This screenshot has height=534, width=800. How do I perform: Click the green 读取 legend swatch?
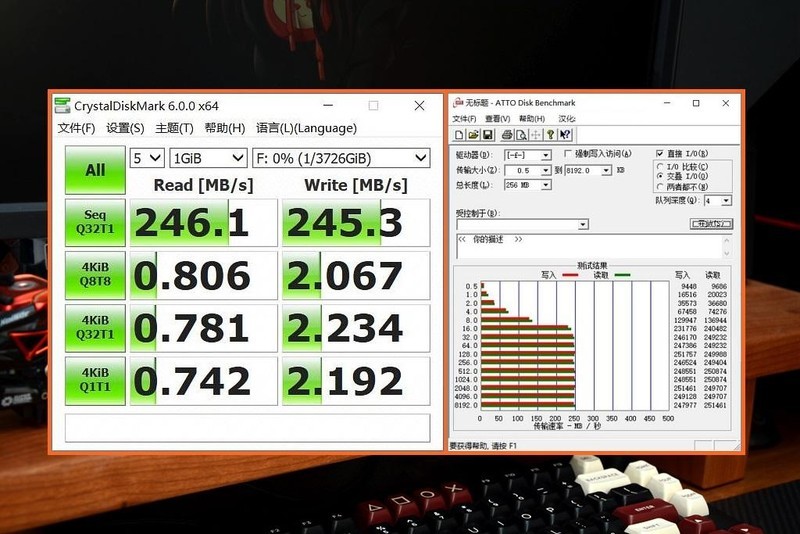coord(622,275)
